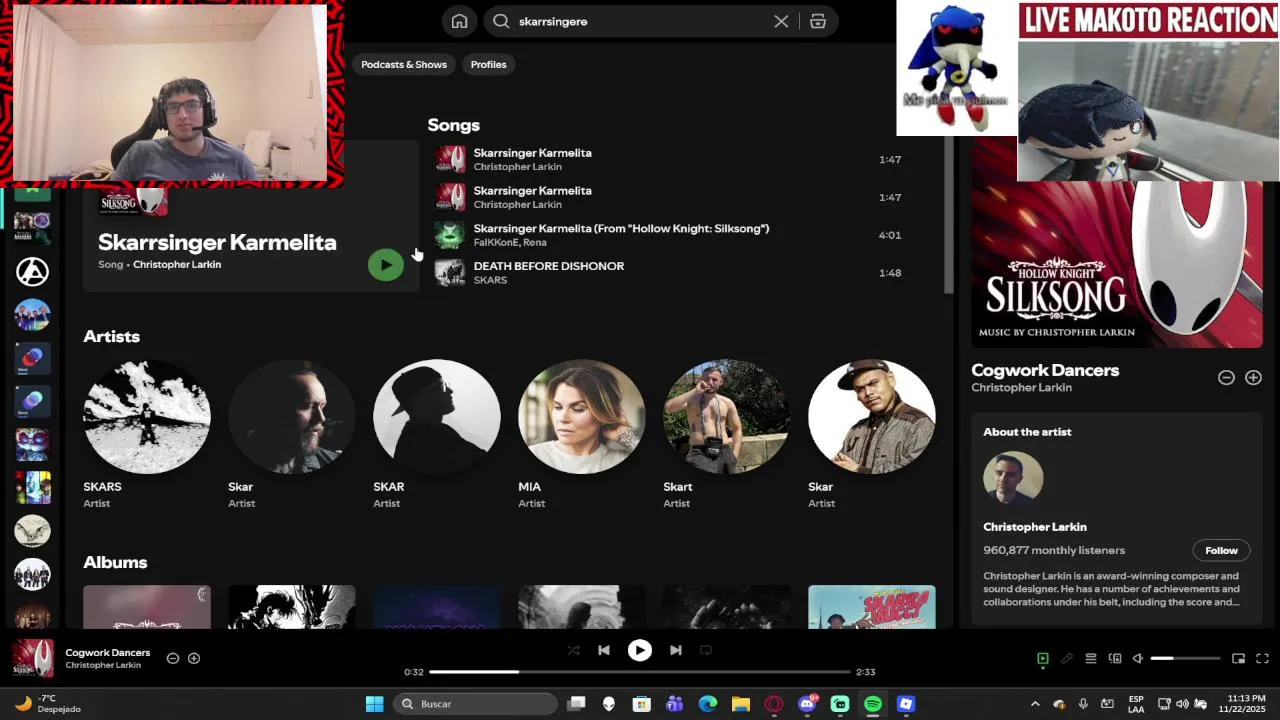Play the top result Skarrsinger Karmelita
Screen dimensions: 1280x720
tap(386, 264)
